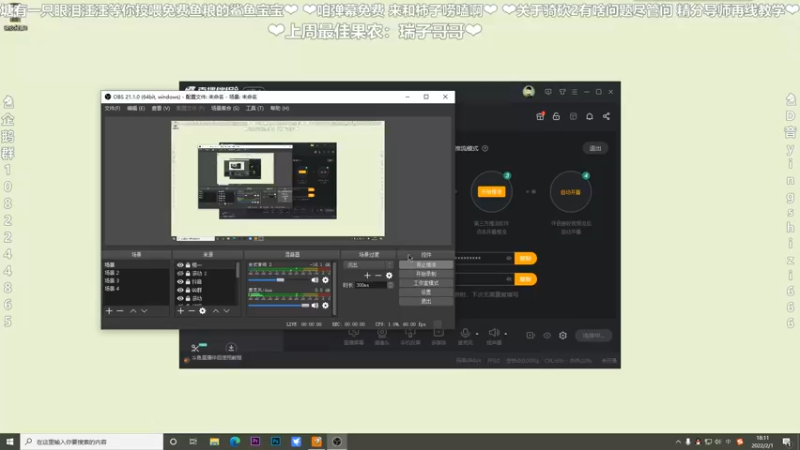Add a scene transition with plus icon
Screen dimensions: 800x450
pyautogui.click(x=367, y=276)
